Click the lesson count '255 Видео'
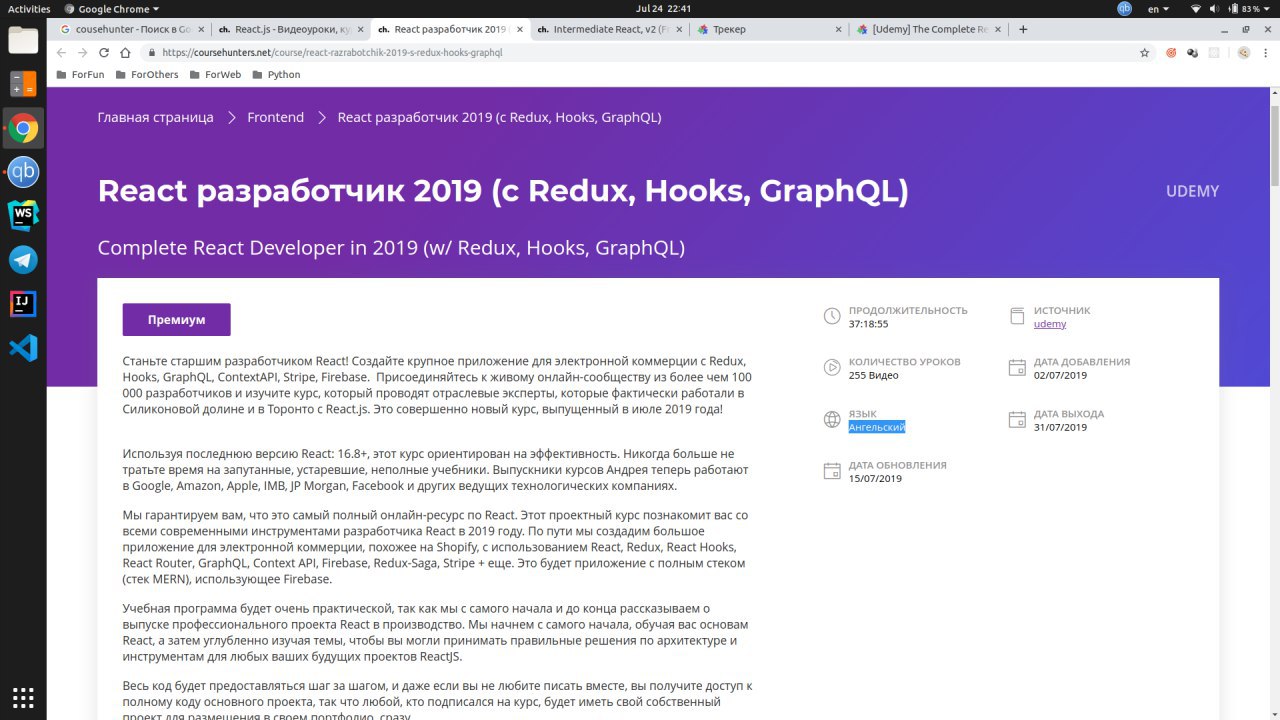This screenshot has height=720, width=1280. [x=874, y=376]
